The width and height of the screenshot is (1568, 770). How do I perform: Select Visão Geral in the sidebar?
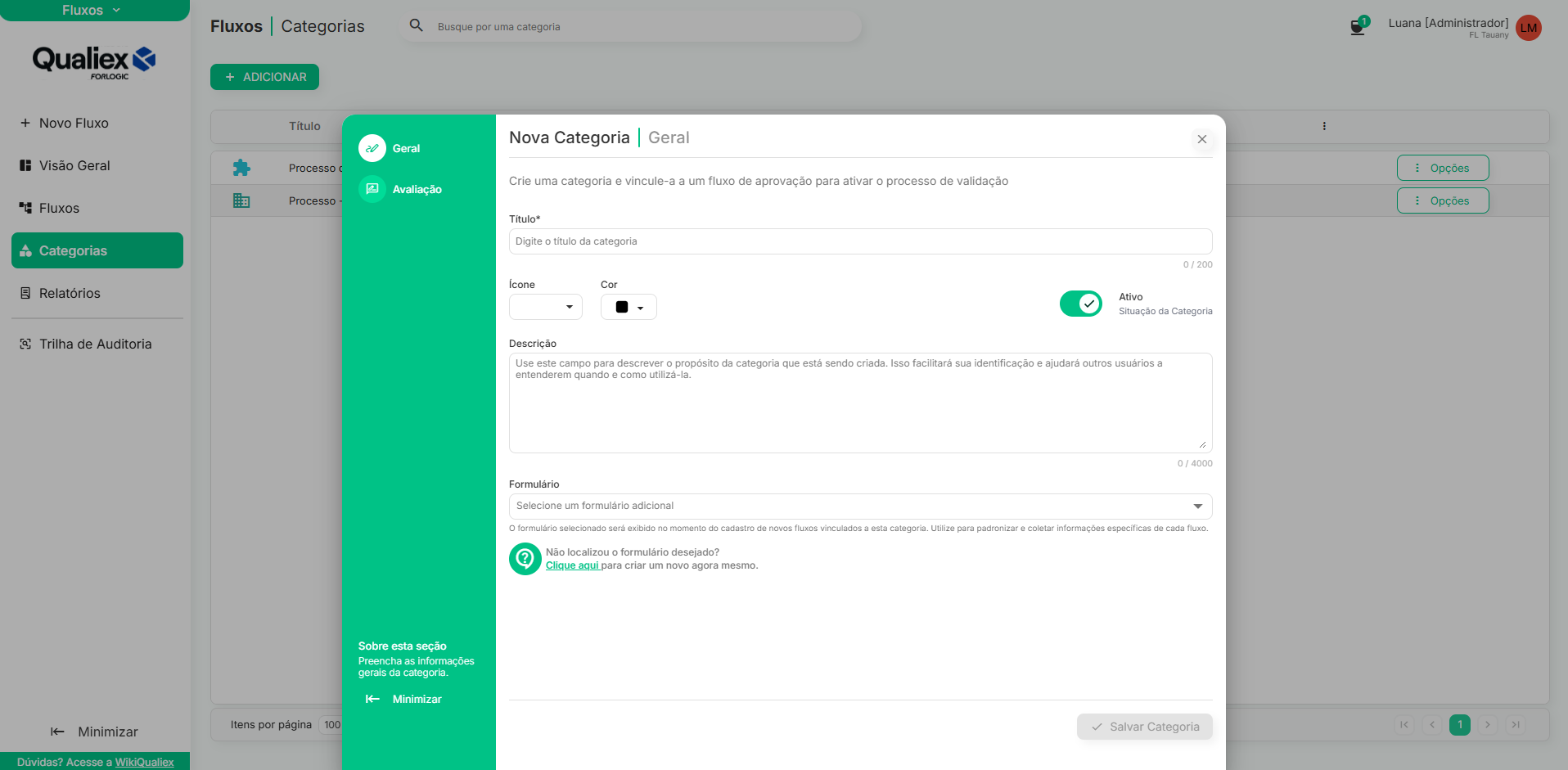coord(74,165)
